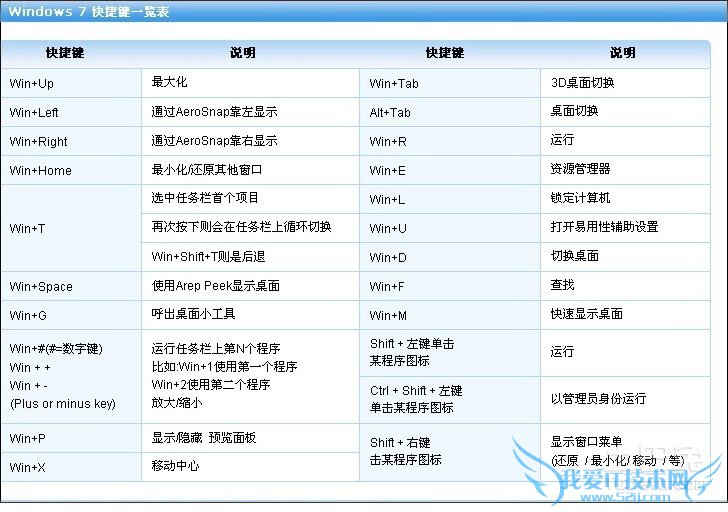The height and width of the screenshot is (512, 728).
Task: Click "使用Arep Peek显示桌面" description
Action: click(215, 285)
